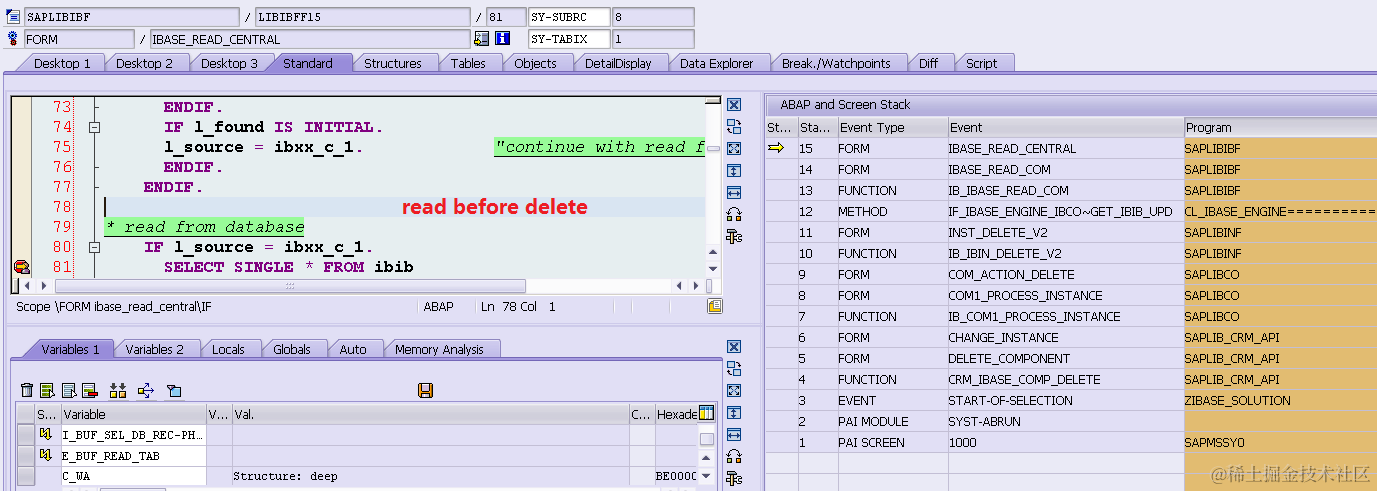
Task: Switch to the Variables 2 tab
Action: point(155,349)
